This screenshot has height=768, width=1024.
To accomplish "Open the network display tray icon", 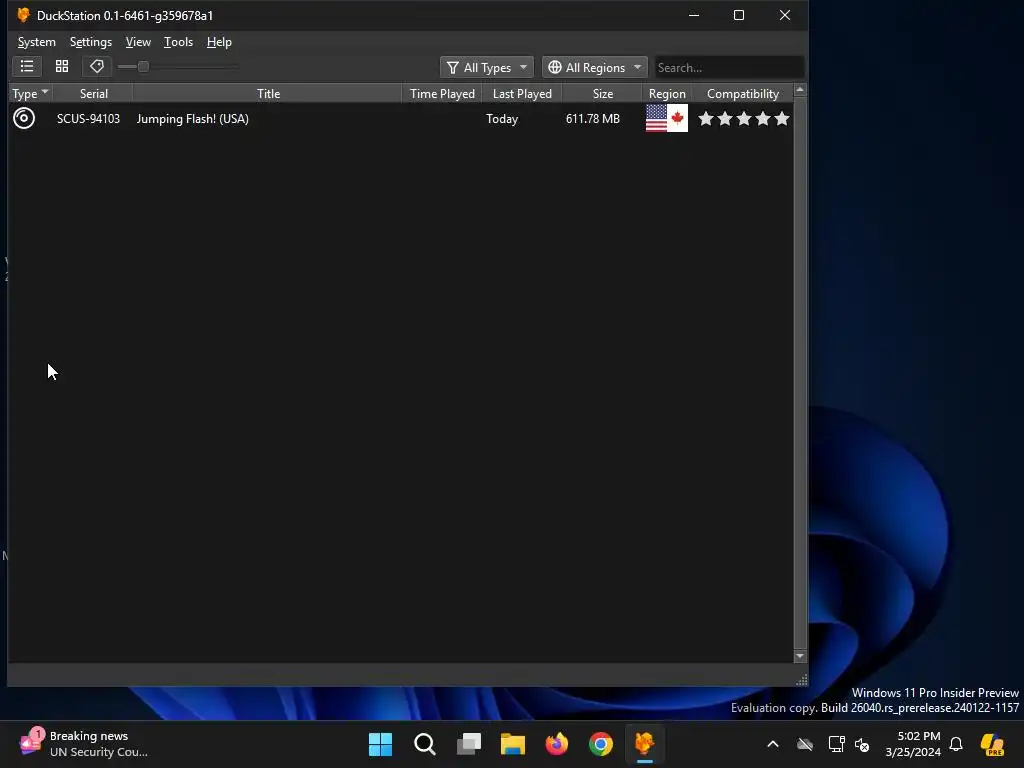I will coord(837,744).
